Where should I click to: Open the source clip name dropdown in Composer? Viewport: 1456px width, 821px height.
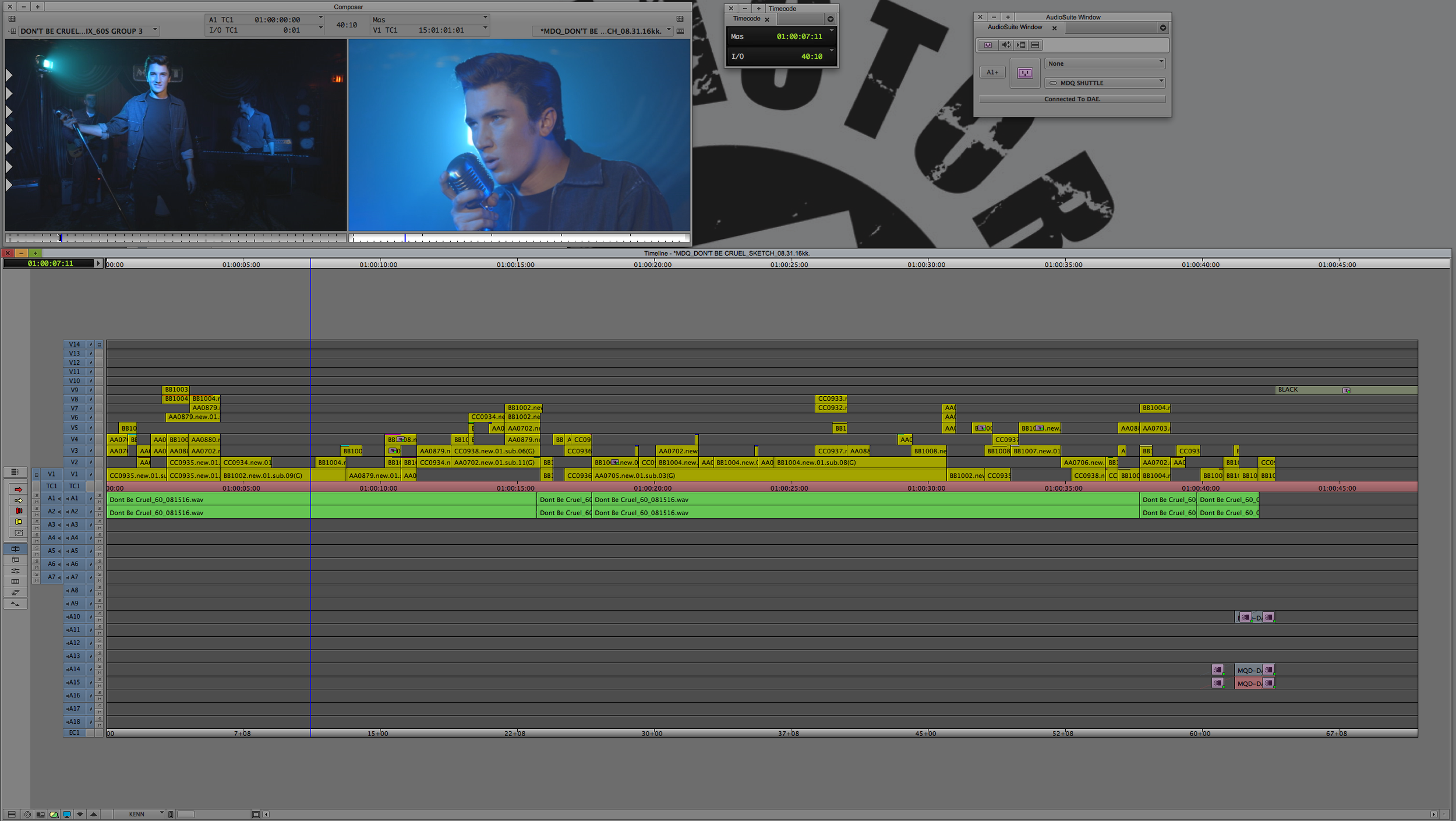click(x=89, y=31)
